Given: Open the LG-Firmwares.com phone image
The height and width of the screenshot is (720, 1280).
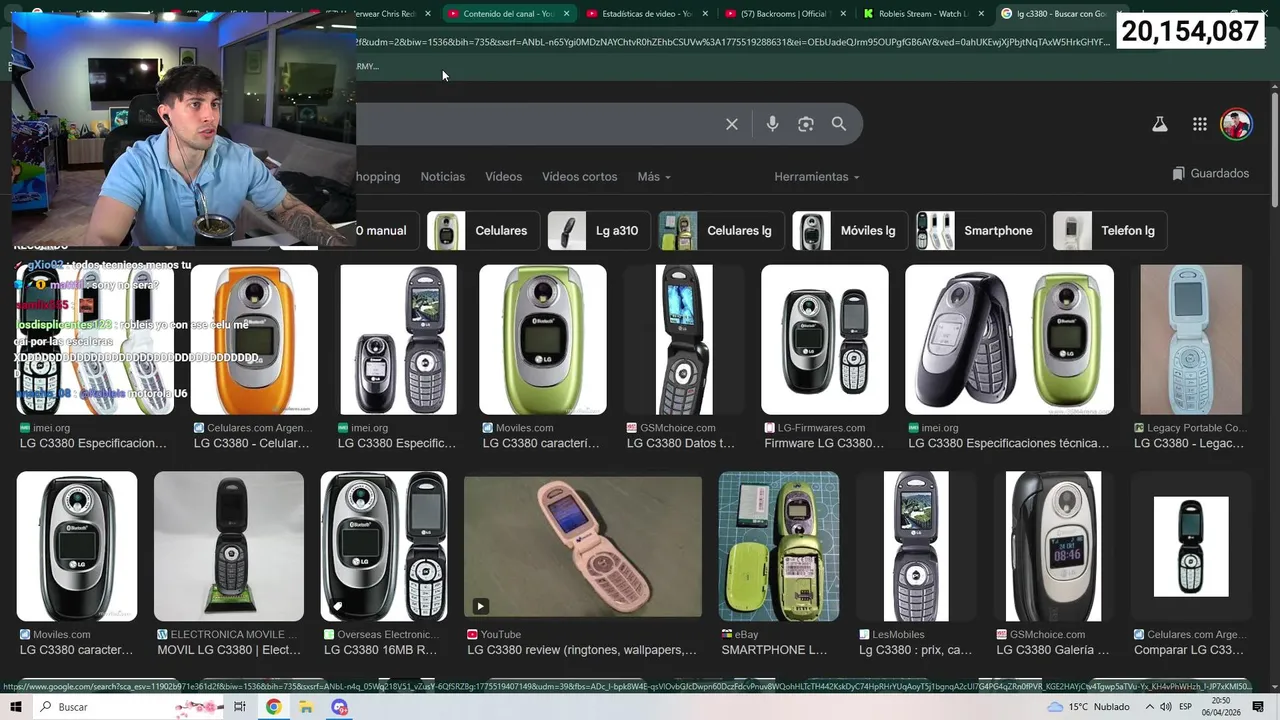Looking at the screenshot, I should click(825, 340).
